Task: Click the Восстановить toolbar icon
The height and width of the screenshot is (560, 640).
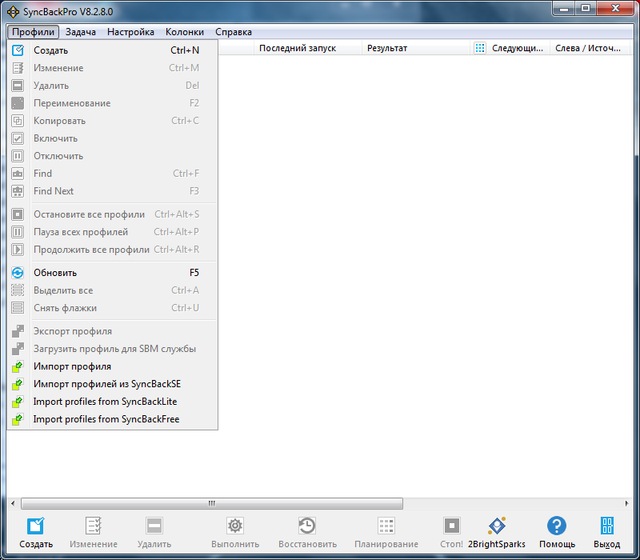Action: point(307,526)
